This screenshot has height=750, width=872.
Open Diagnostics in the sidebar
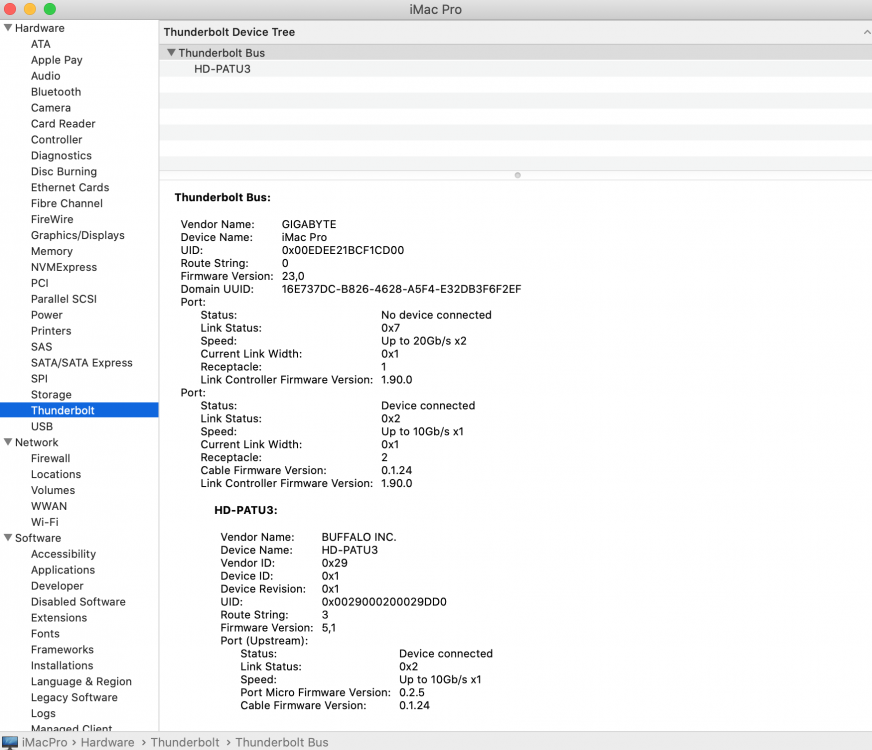click(61, 156)
